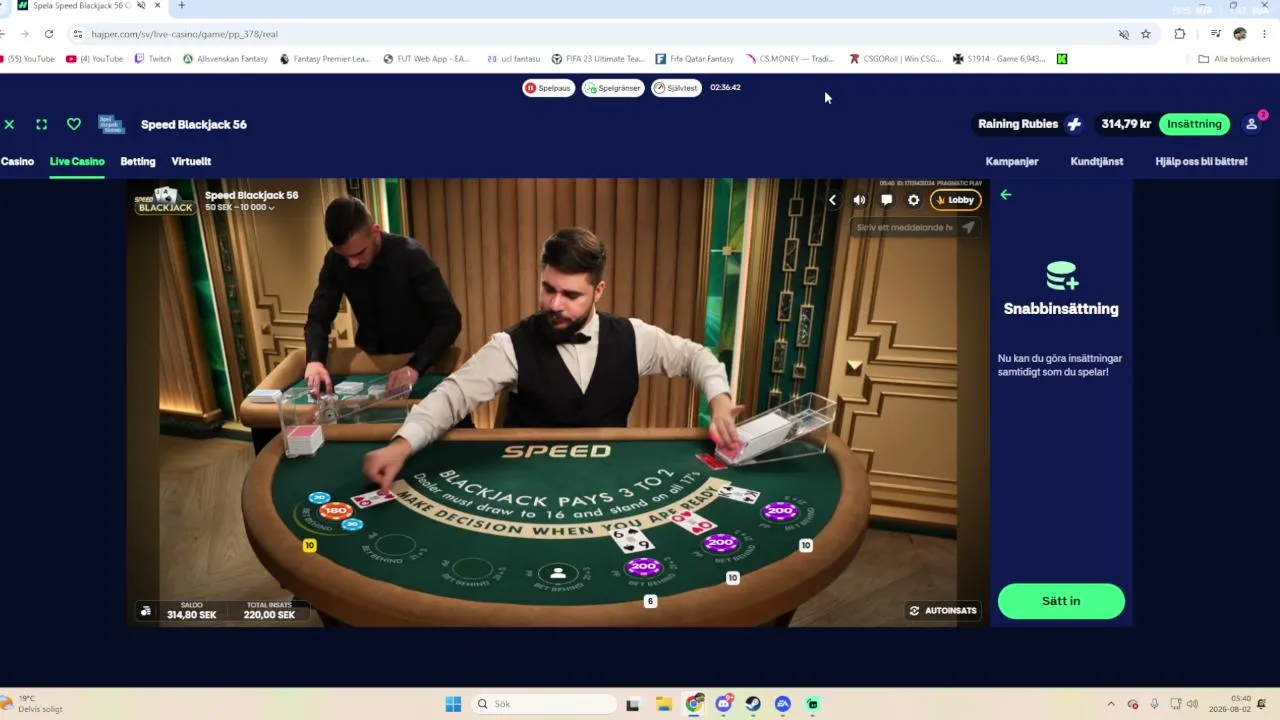The image size is (1280, 720).
Task: Open Discord from the taskbar
Action: pyautogui.click(x=724, y=704)
